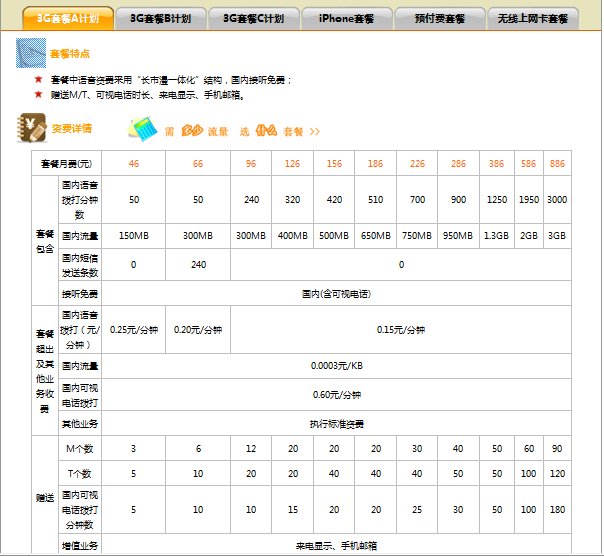Follow the 需多少流量 选什么套餐 link
Screen dimensions: 604x556
pyautogui.click(x=242, y=131)
